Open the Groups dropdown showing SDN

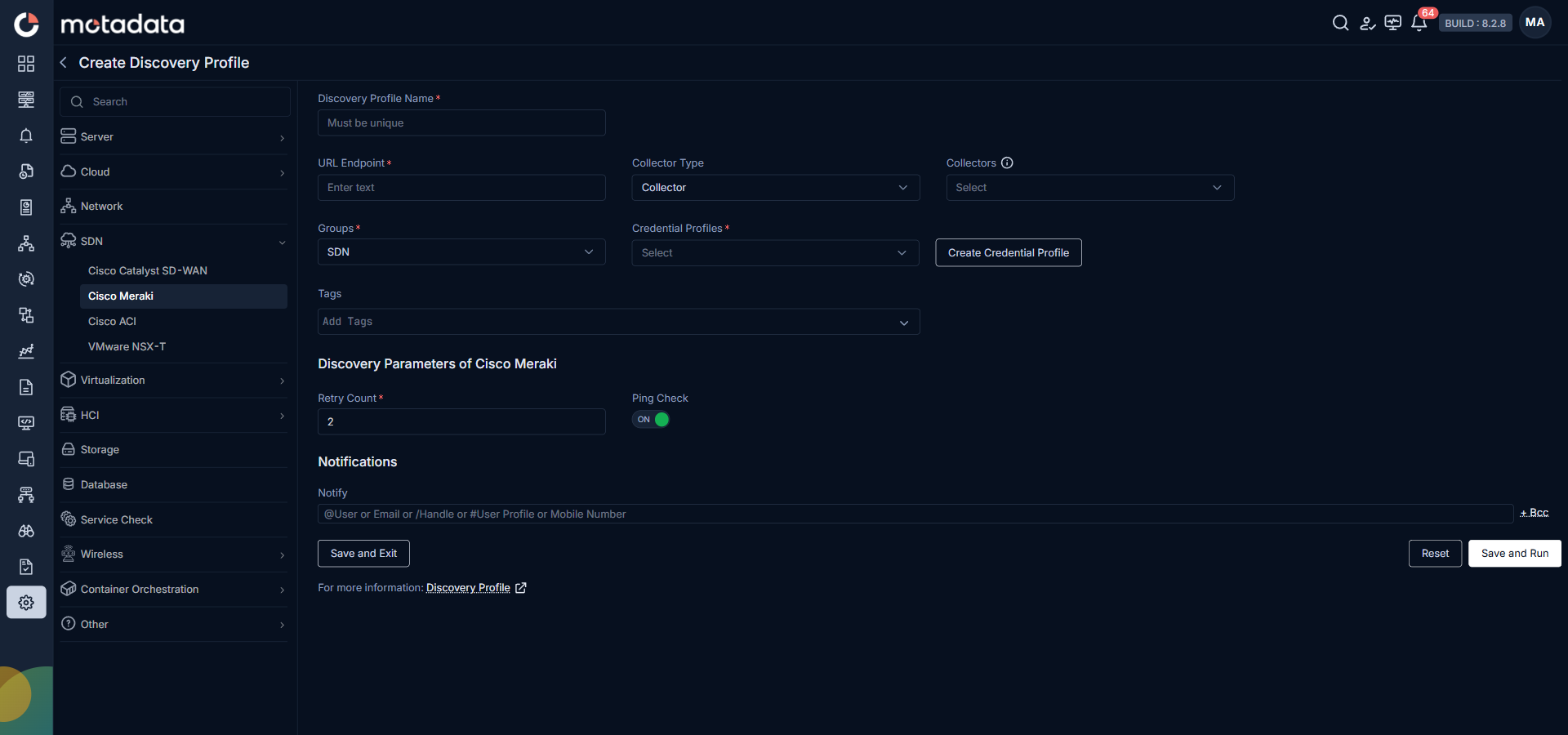point(461,252)
